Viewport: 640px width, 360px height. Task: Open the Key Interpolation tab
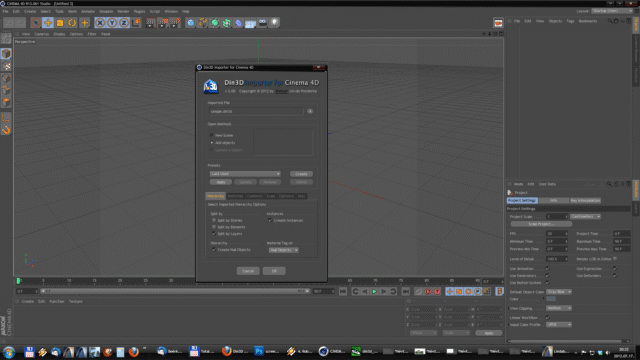click(x=585, y=200)
